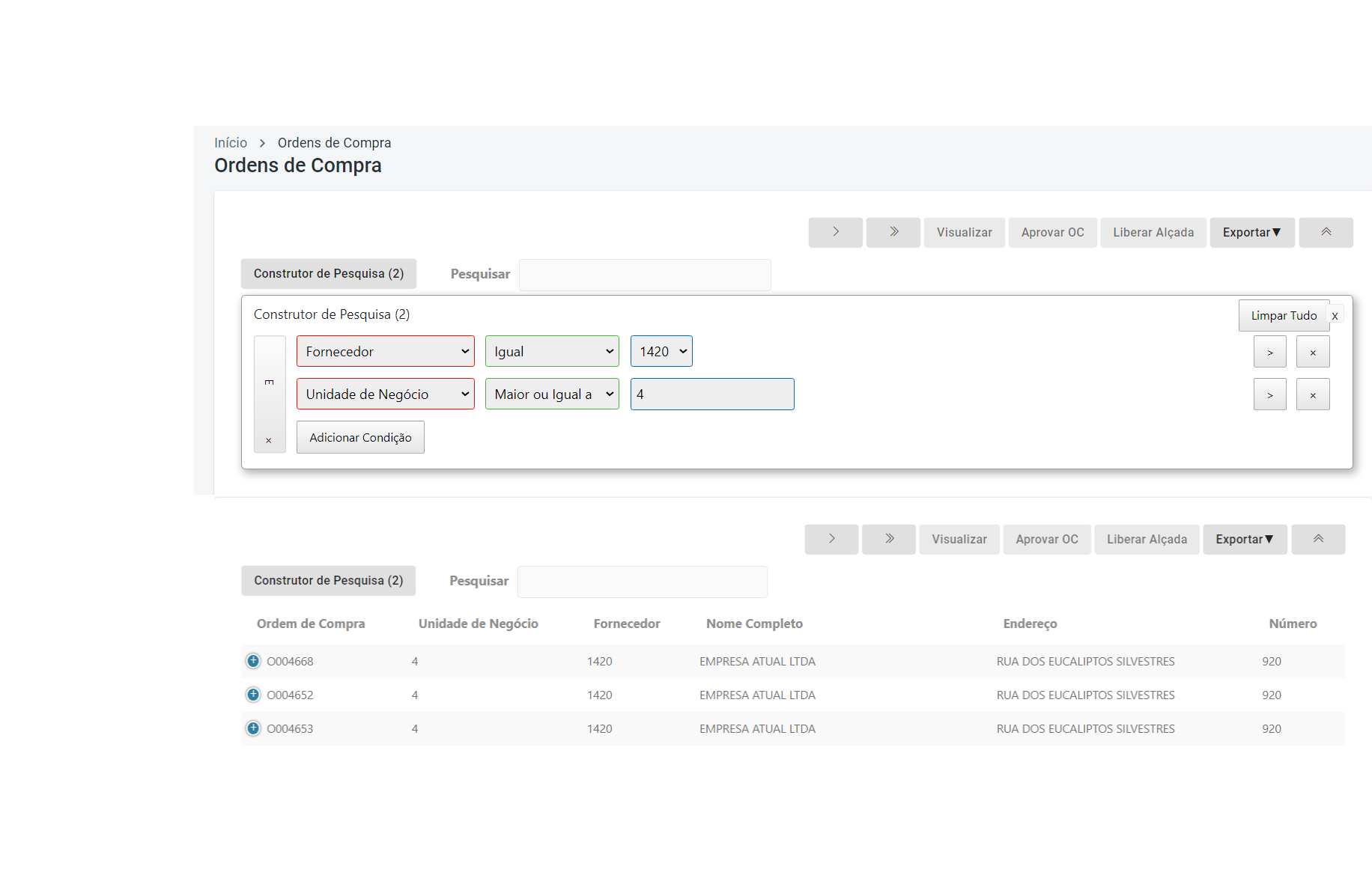Click EMPRESA ATUAL LTDA in row O004668

757,662
